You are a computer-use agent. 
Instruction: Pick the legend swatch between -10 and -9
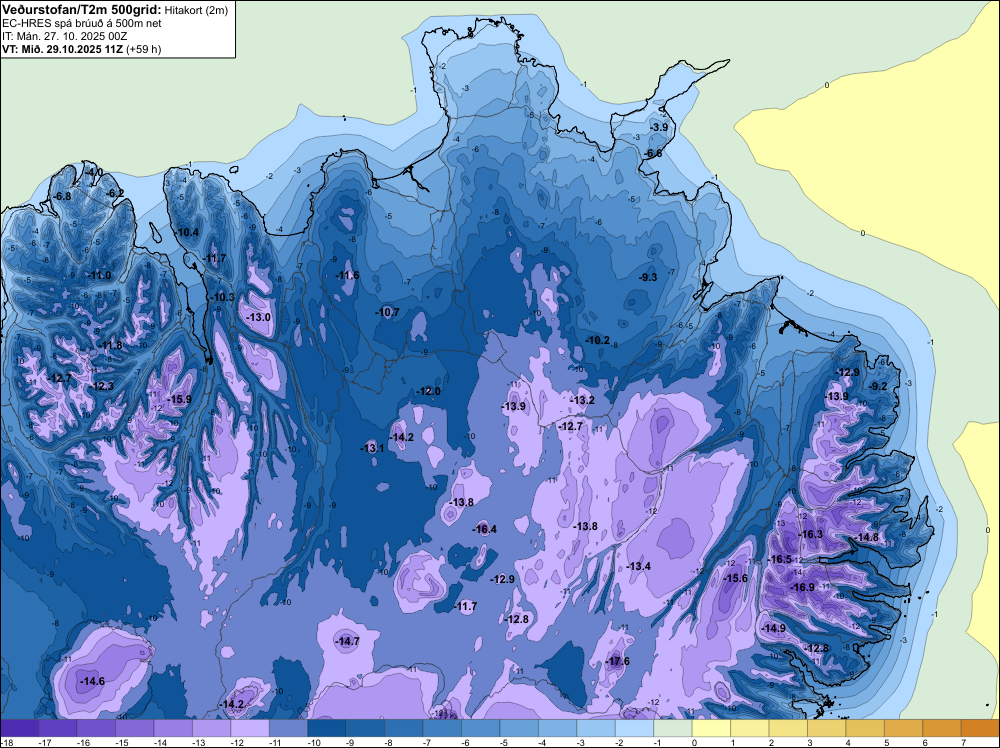pos(327,728)
